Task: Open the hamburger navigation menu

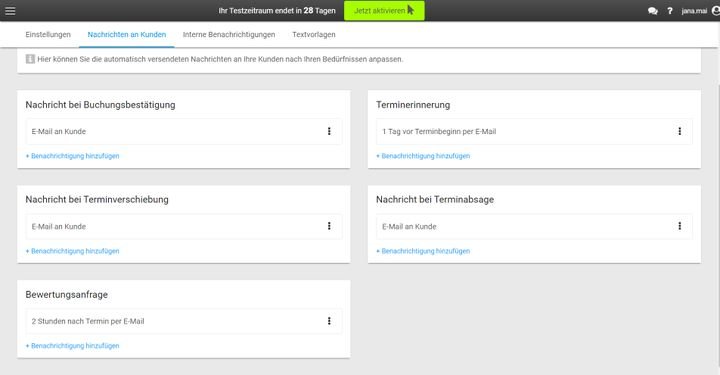Action: coord(10,11)
